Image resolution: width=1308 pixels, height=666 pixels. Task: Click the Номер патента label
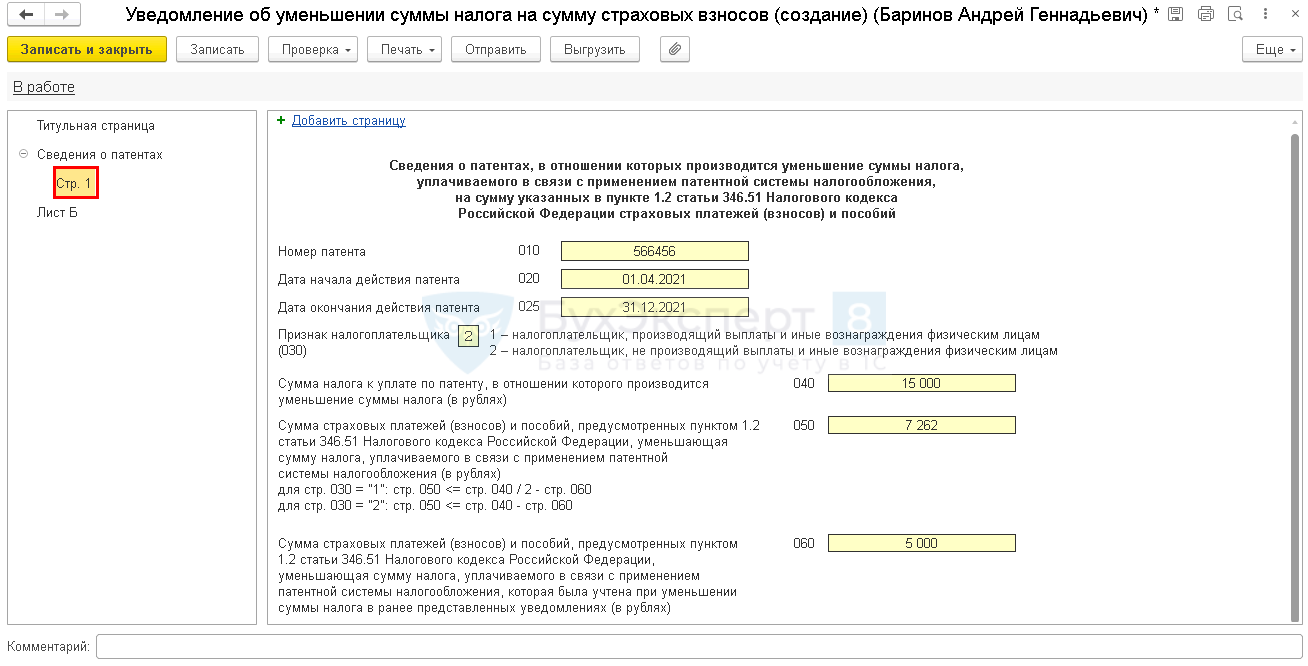point(322,251)
